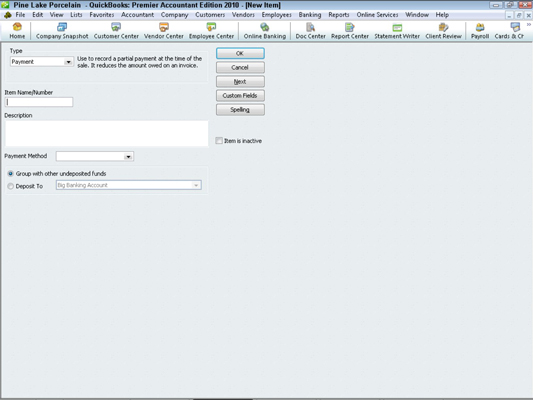Open the Doc Center icon
533x400 pixels.
310,31
